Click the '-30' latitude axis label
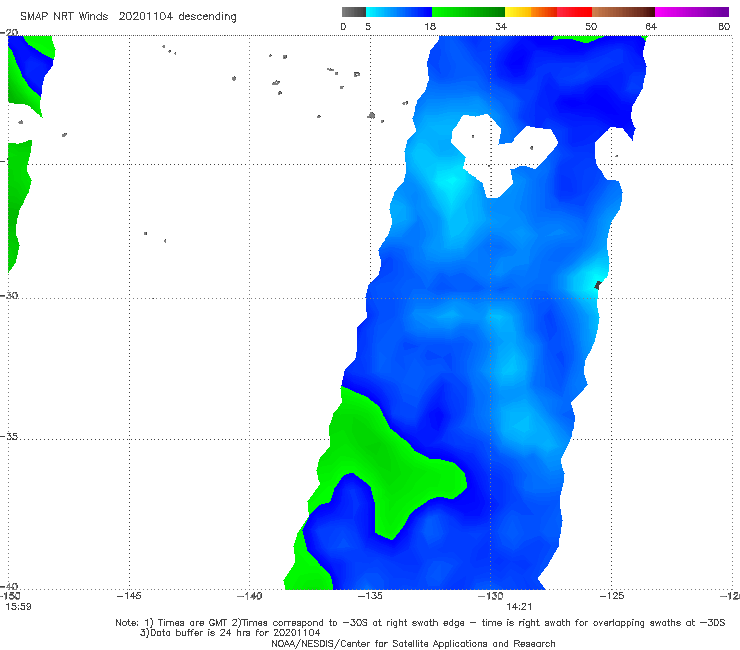 click(9, 295)
